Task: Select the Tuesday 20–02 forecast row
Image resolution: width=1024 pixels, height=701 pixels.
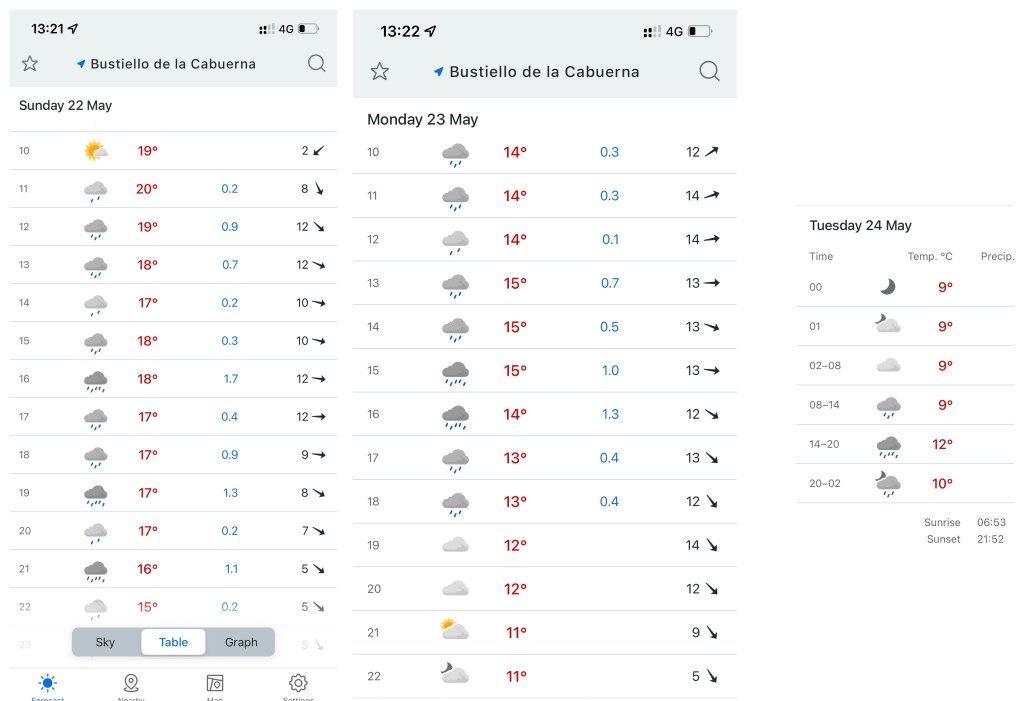Action: coord(905,484)
